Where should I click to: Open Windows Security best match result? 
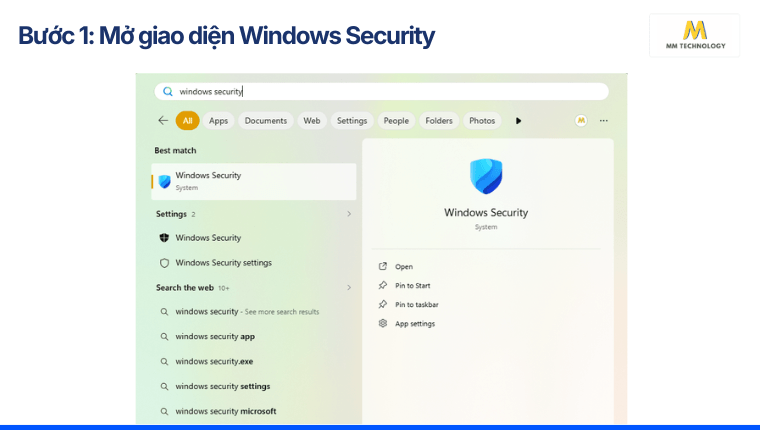point(253,181)
